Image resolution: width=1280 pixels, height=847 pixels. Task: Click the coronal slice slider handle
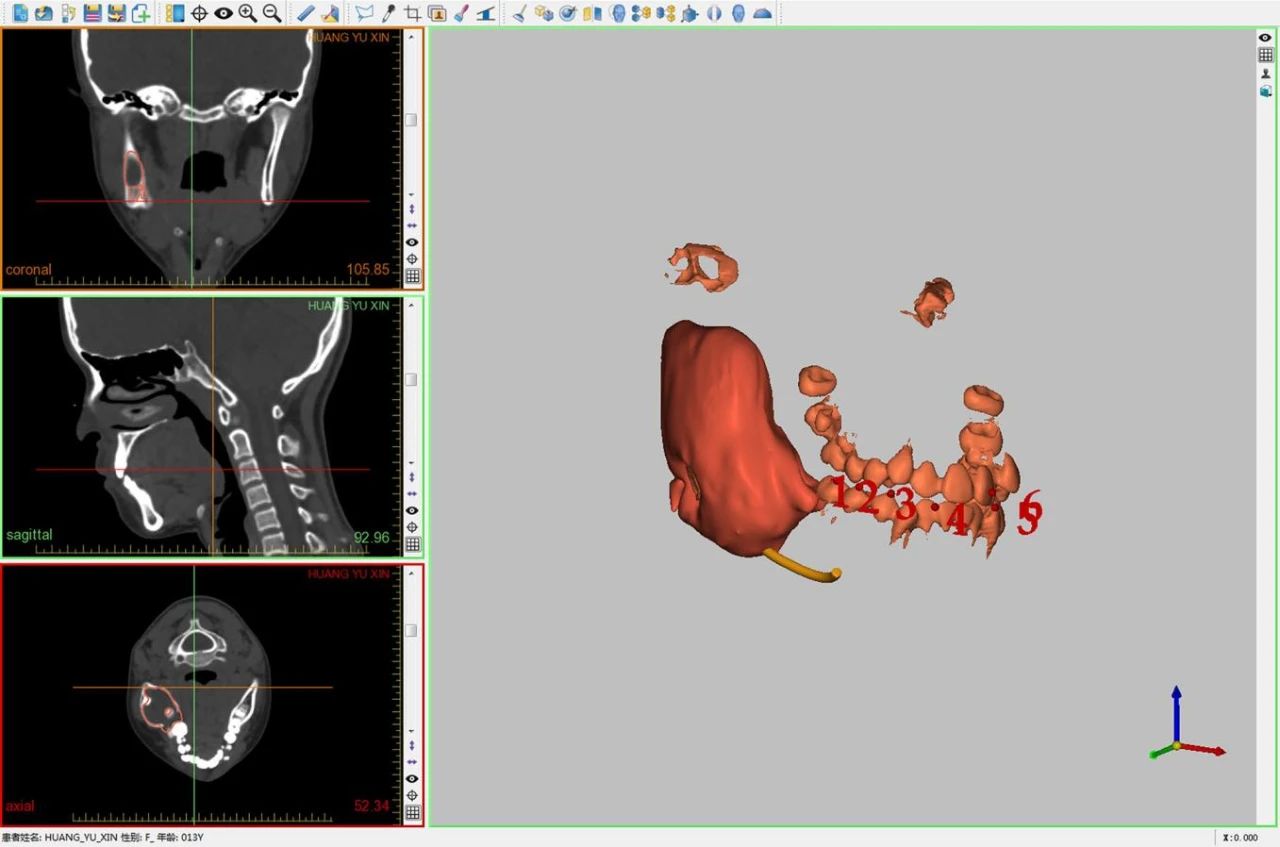[x=411, y=120]
